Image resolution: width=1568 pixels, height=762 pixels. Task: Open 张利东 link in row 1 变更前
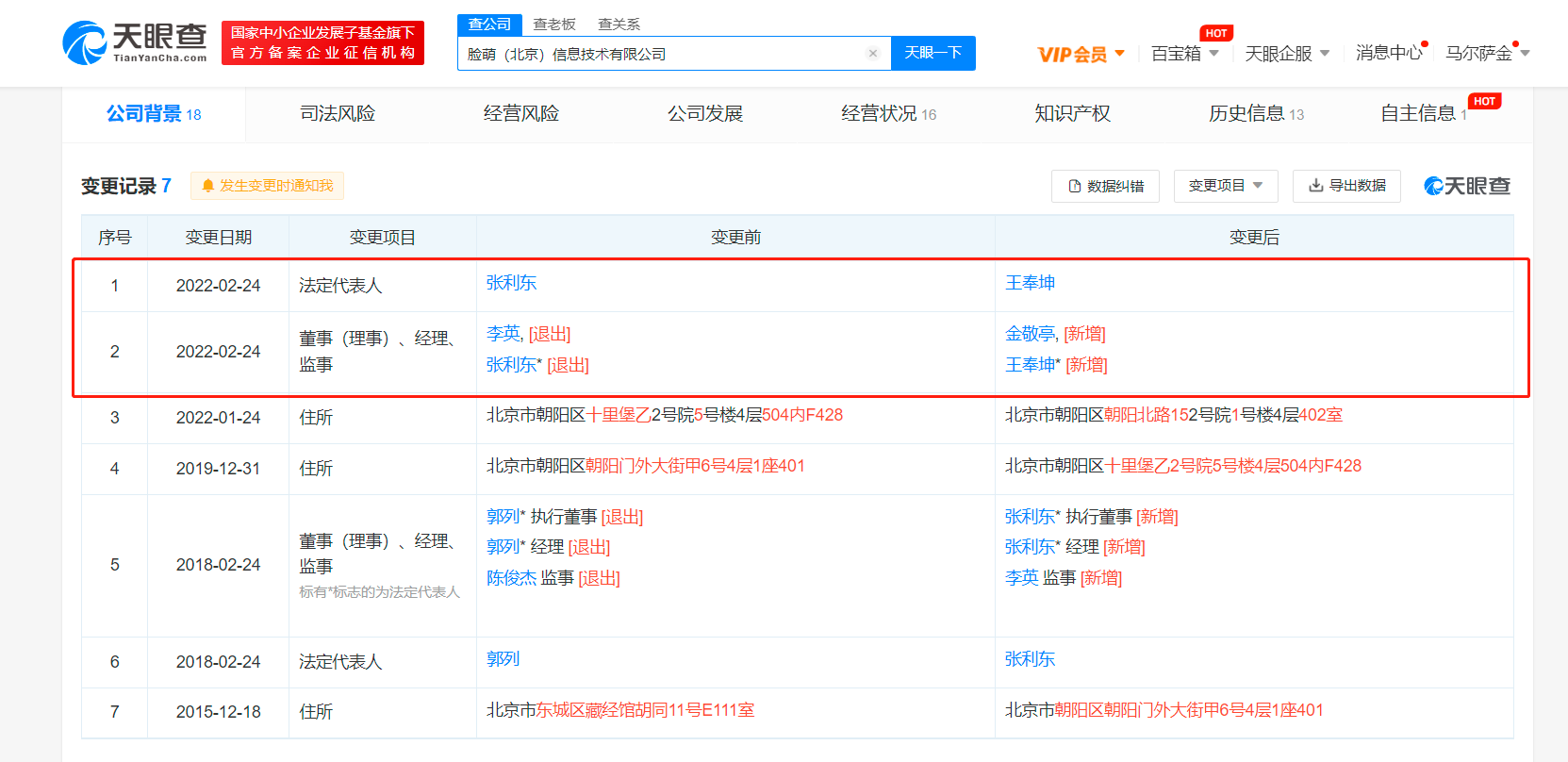coord(511,283)
